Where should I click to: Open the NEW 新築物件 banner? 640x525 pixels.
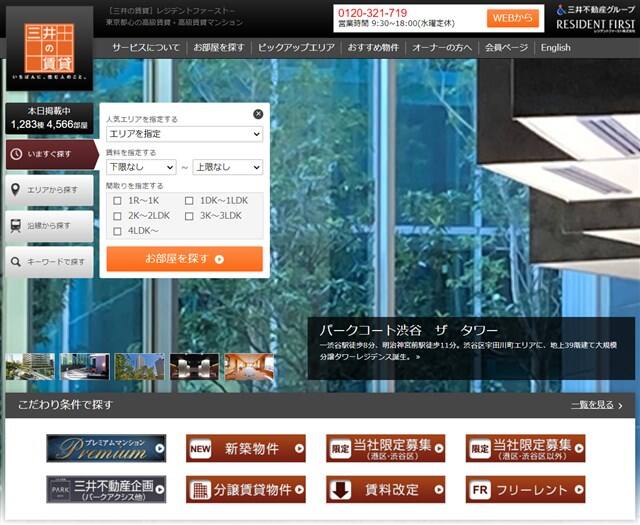pyautogui.click(x=245, y=449)
